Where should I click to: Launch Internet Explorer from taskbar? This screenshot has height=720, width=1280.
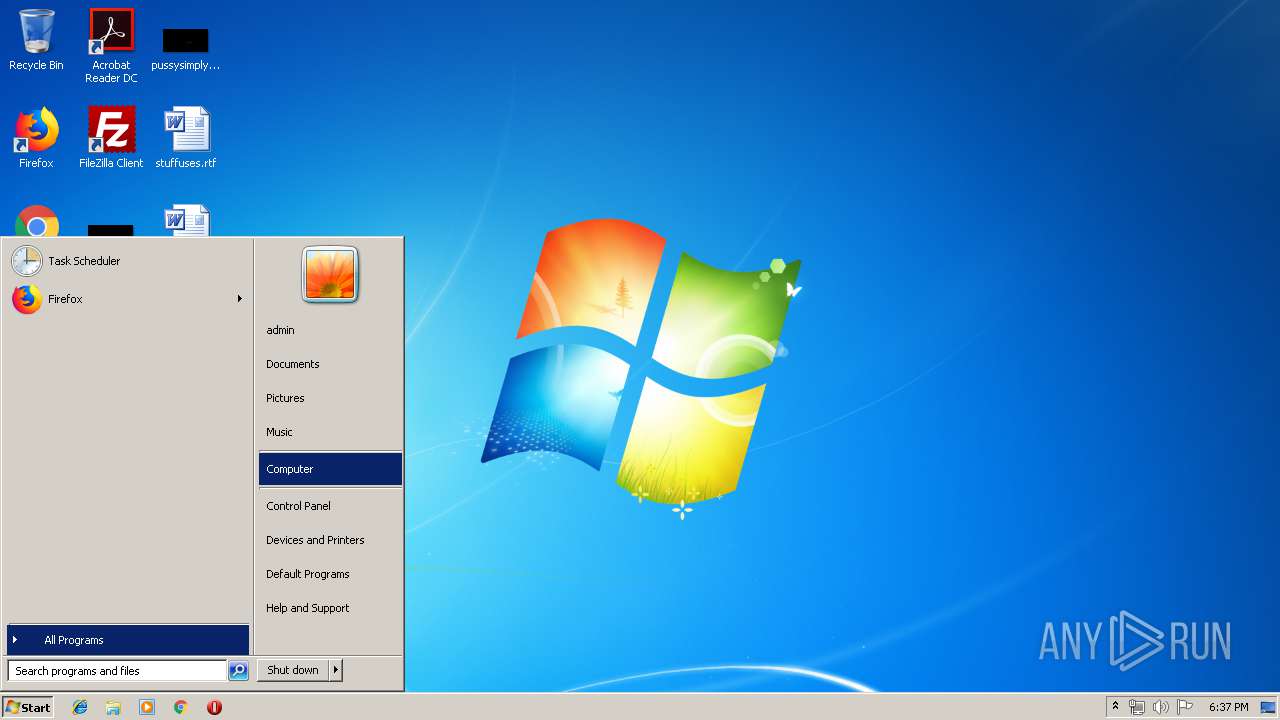80,707
